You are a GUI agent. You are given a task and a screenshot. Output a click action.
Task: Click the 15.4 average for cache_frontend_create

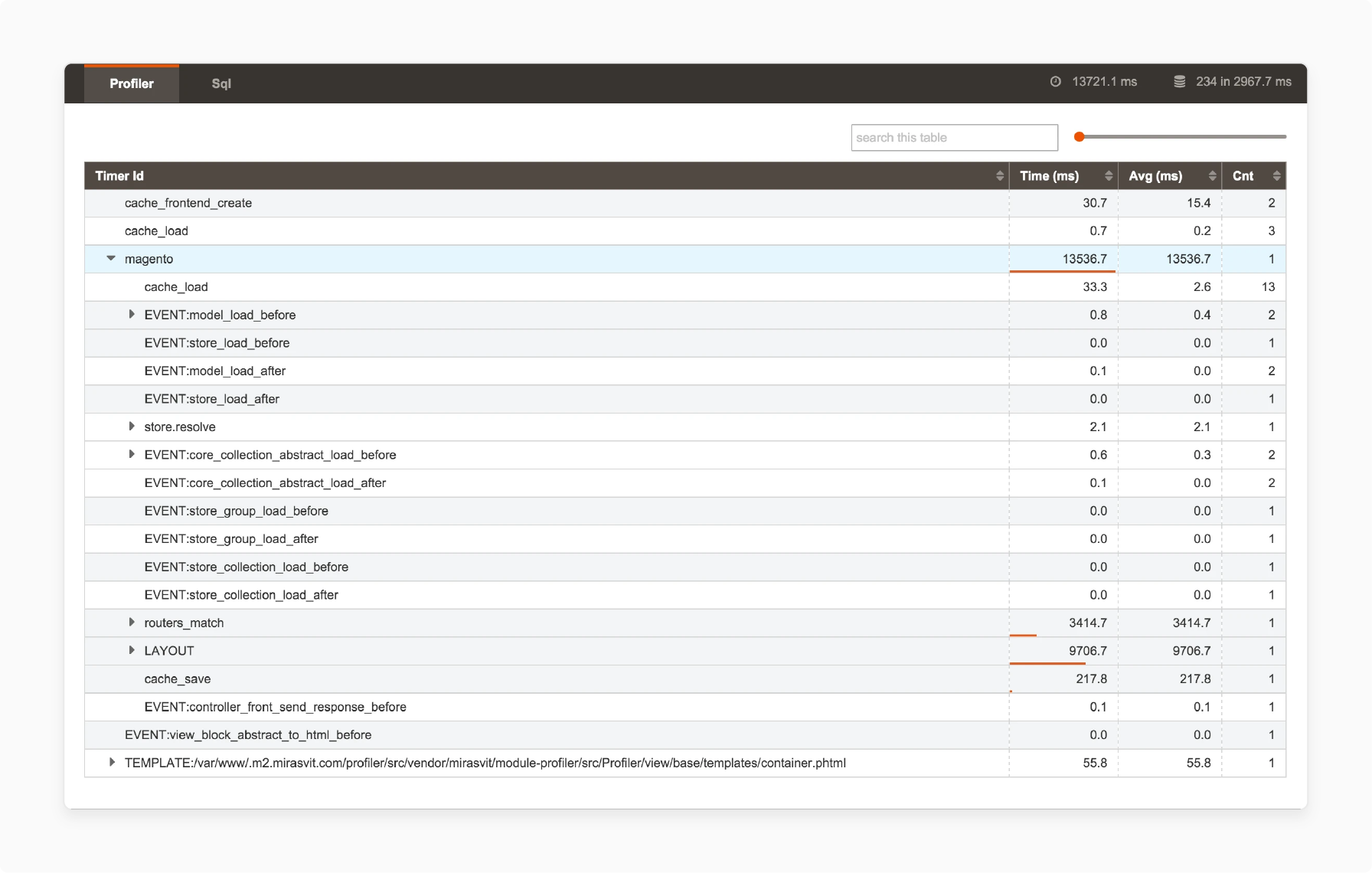point(1199,203)
